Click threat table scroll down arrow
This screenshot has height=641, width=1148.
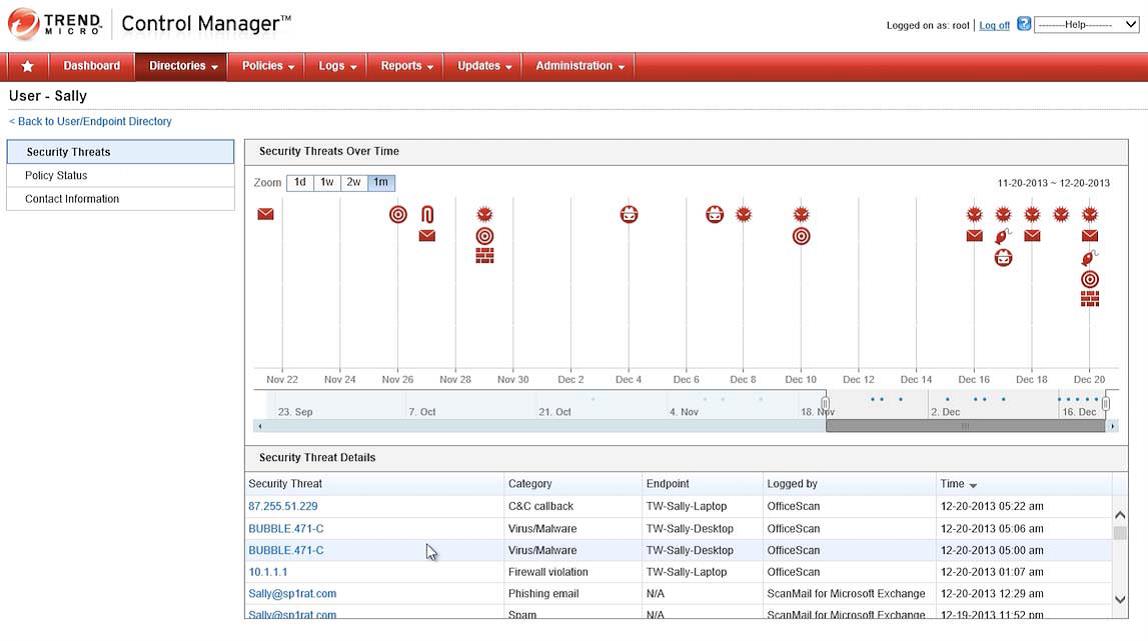click(1119, 599)
